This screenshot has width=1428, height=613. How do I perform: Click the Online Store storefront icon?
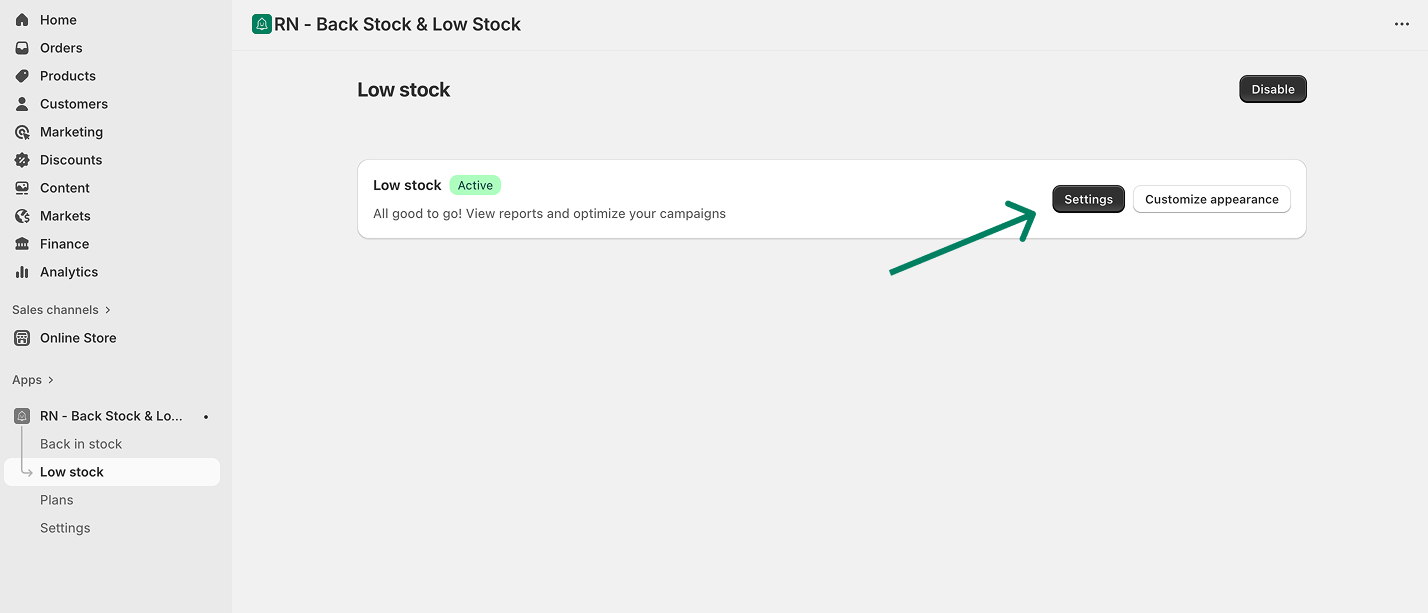22,338
